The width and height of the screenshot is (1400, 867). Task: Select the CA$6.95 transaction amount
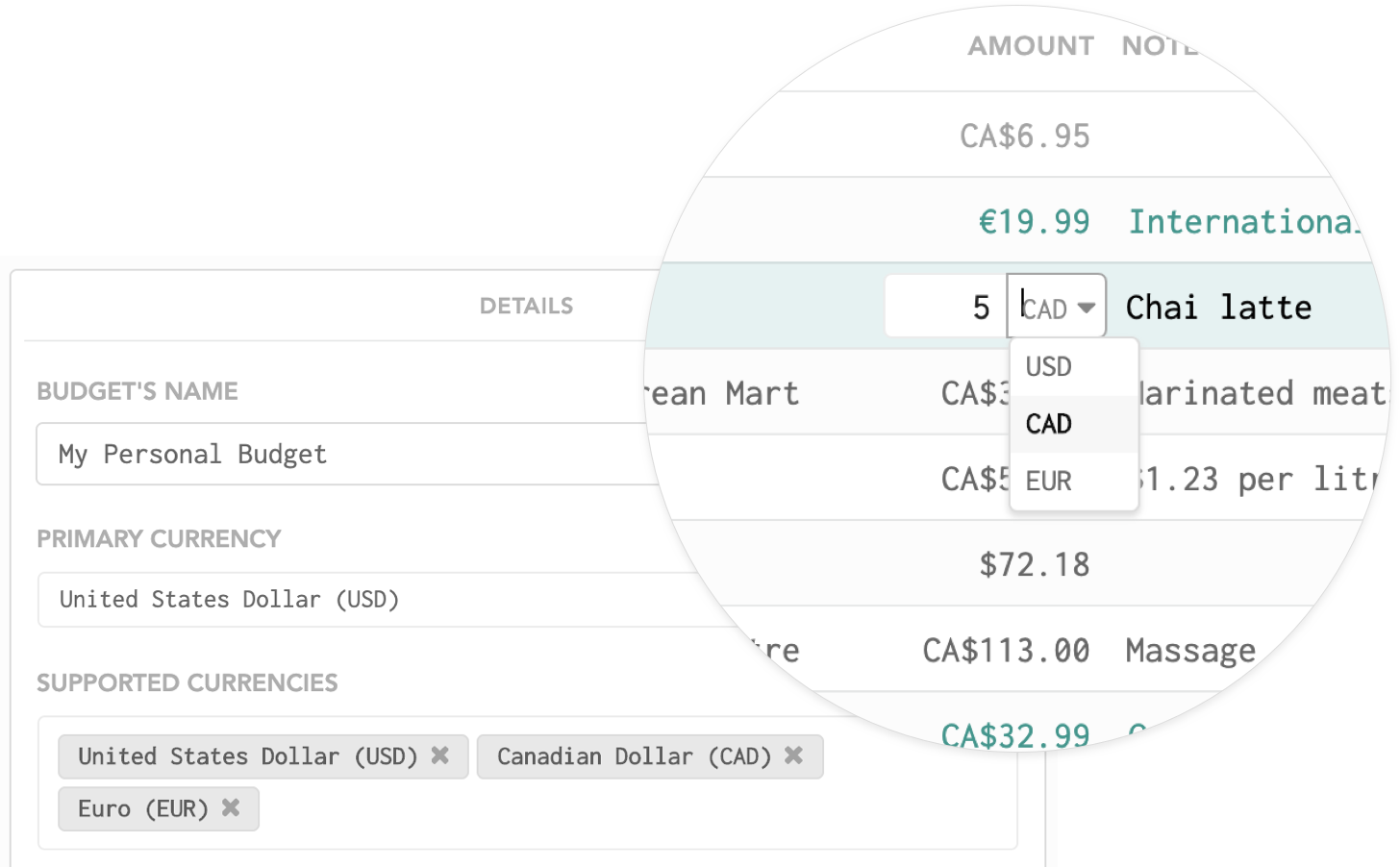tap(1025, 136)
